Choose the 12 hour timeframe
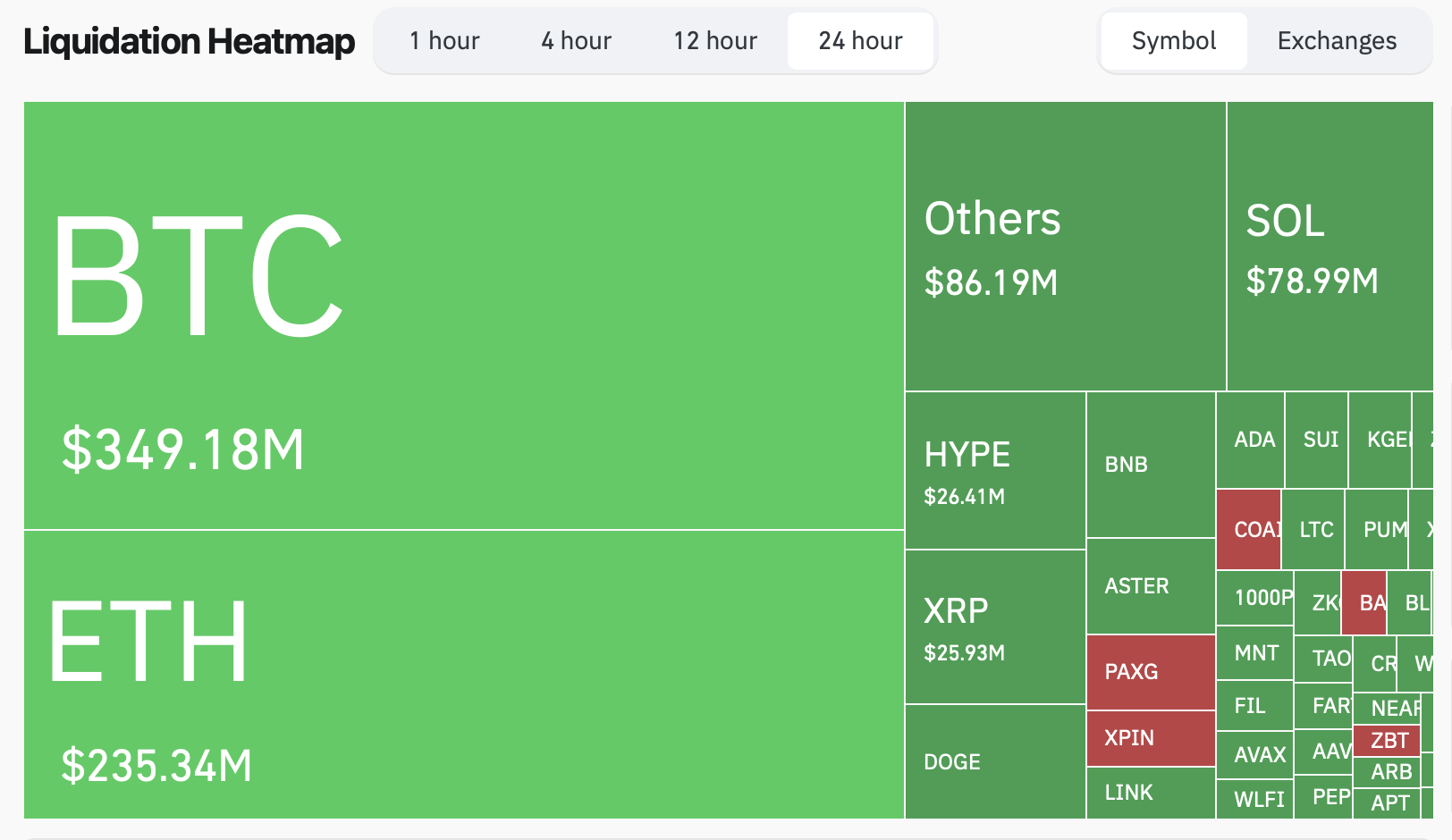Viewport: 1452px width, 840px height. point(715,41)
